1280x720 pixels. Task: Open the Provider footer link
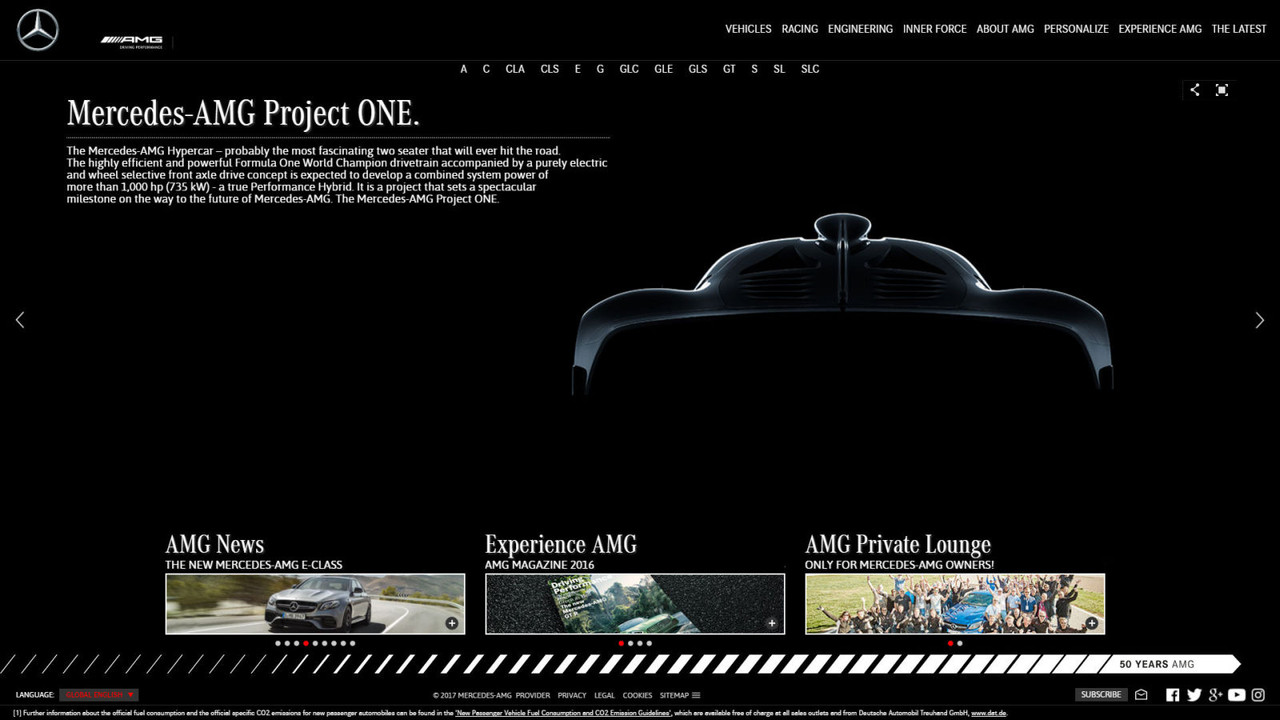pyautogui.click(x=533, y=695)
